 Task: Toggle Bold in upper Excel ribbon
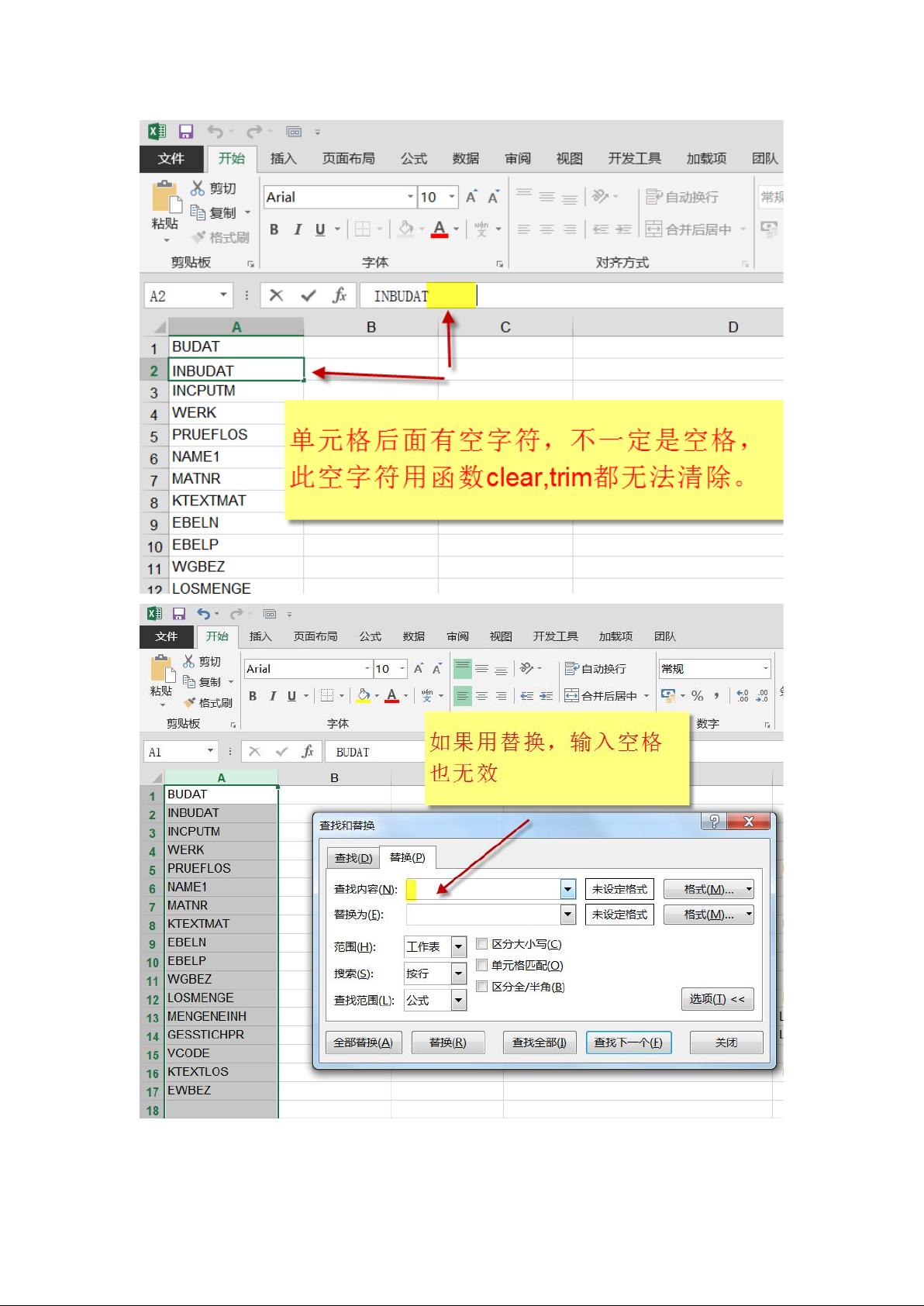pyautogui.click(x=274, y=229)
